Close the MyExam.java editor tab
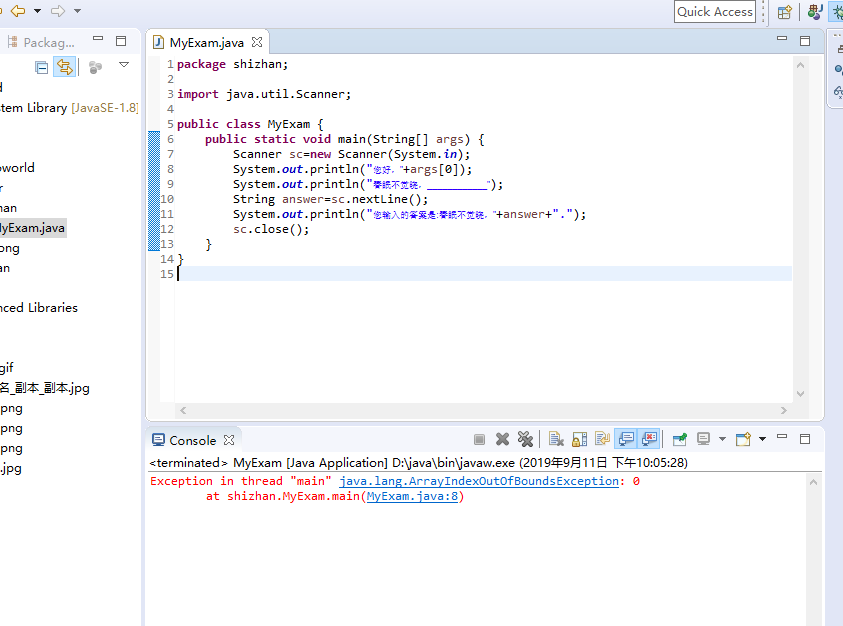843x626 pixels. pyautogui.click(x=257, y=42)
